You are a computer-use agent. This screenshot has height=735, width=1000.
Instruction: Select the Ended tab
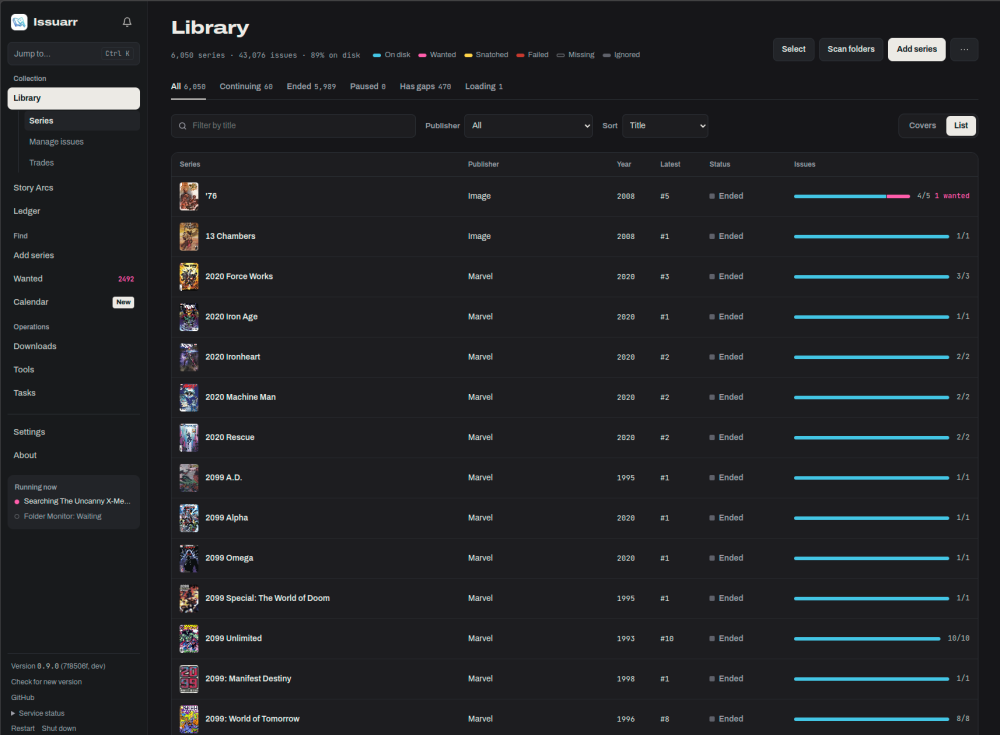point(311,87)
